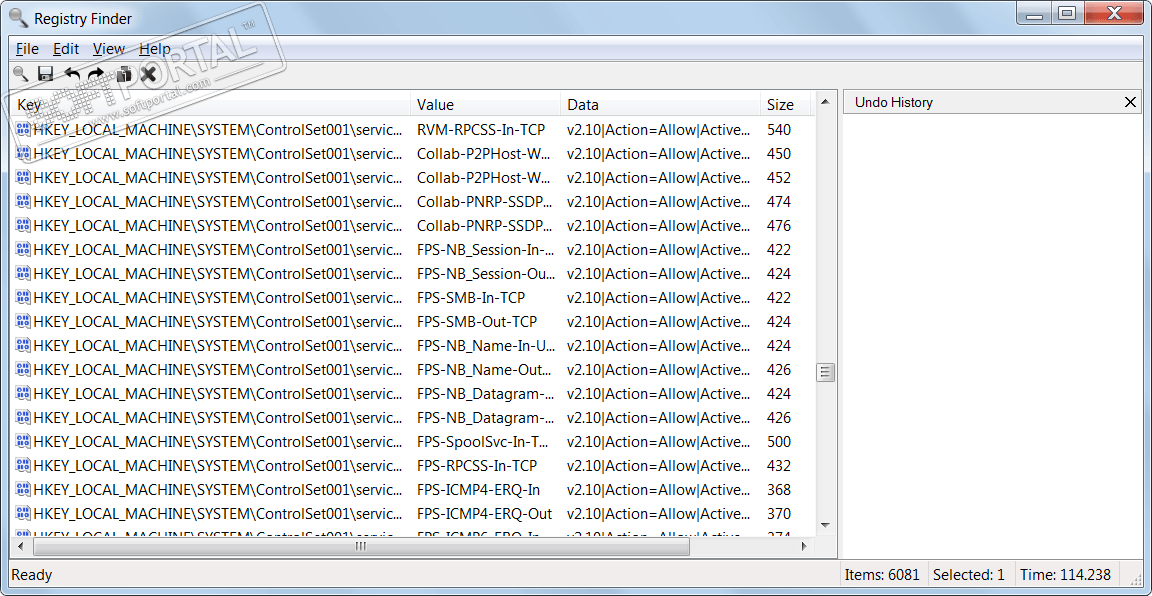This screenshot has height=596, width=1152.
Task: Click the registry icon of the FPS-ICMP4-ERQ-In row
Action: click(23, 489)
